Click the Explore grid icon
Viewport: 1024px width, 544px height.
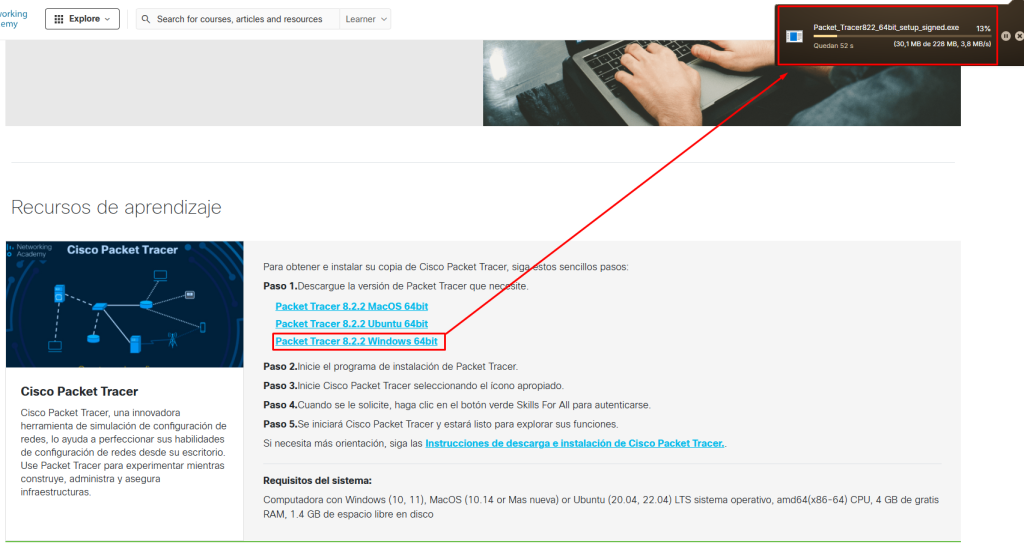point(59,19)
